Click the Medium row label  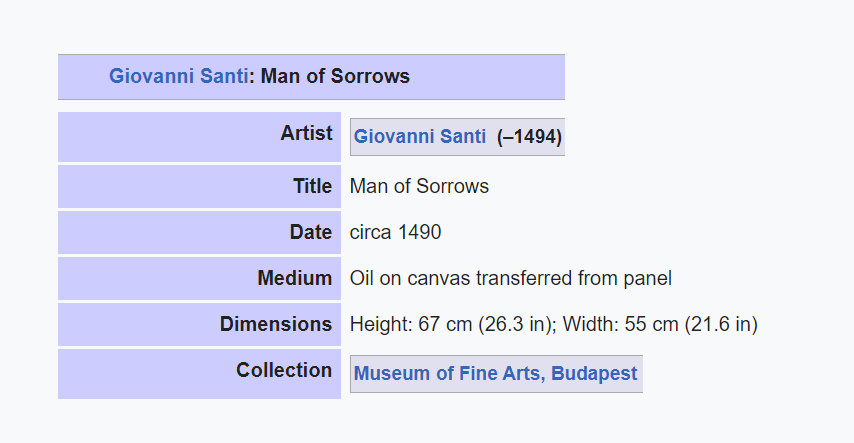point(295,278)
